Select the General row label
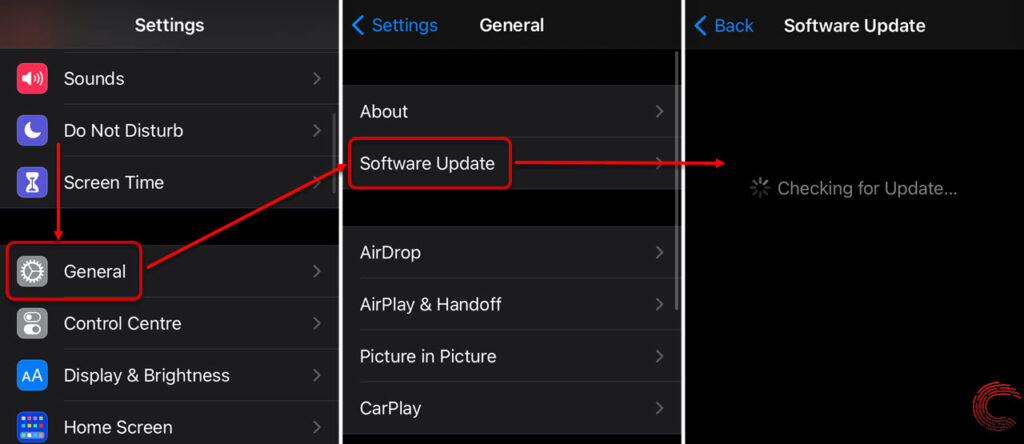1024x444 pixels. (95, 272)
